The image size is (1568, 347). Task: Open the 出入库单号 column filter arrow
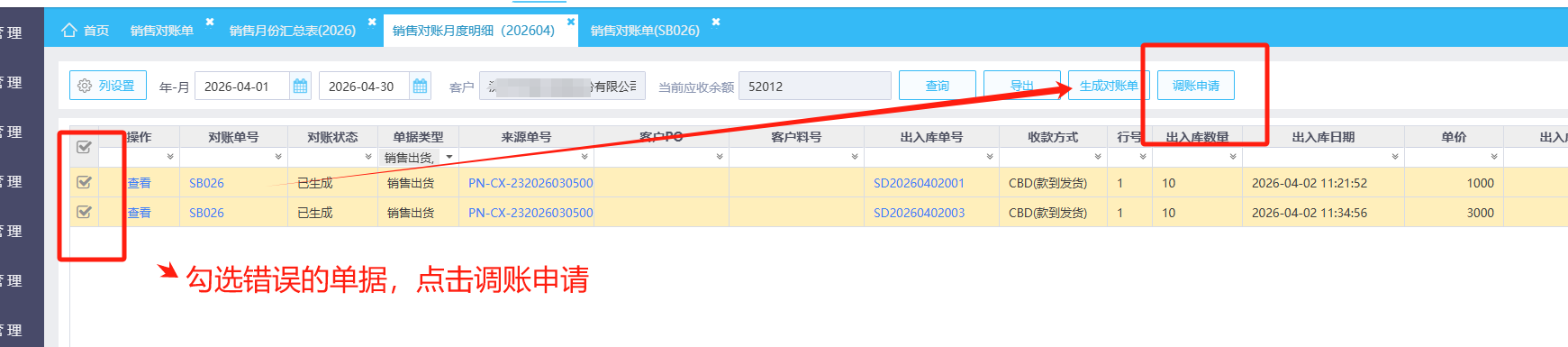(990, 157)
